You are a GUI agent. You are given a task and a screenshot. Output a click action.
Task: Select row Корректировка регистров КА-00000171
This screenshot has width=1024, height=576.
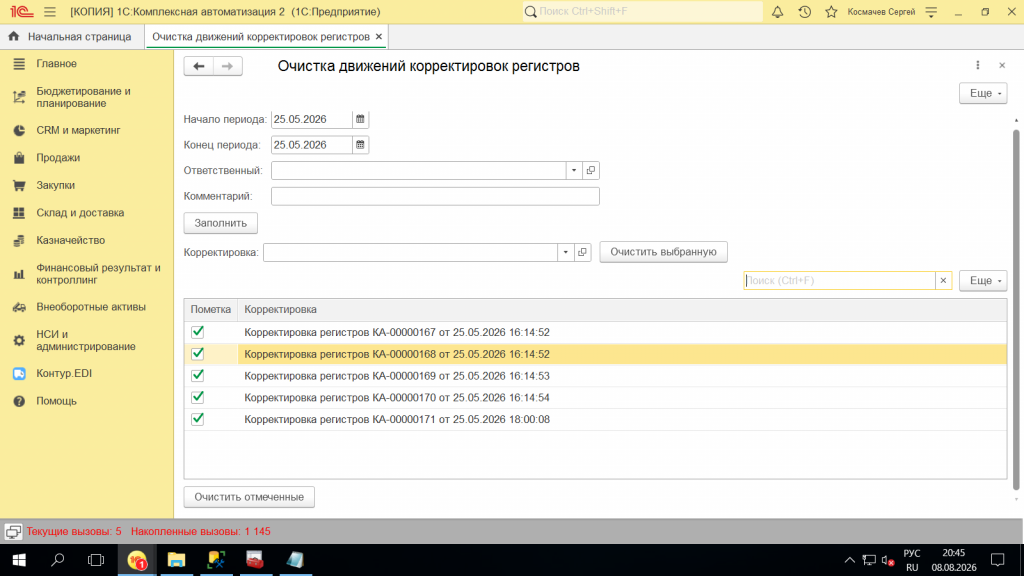595,419
